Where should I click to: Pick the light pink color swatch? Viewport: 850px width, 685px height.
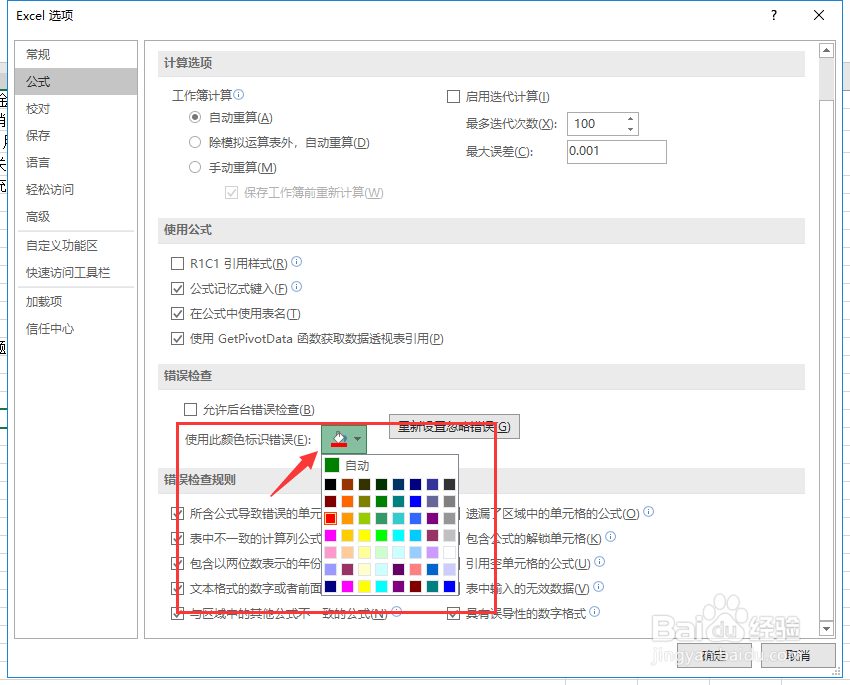coord(330,552)
